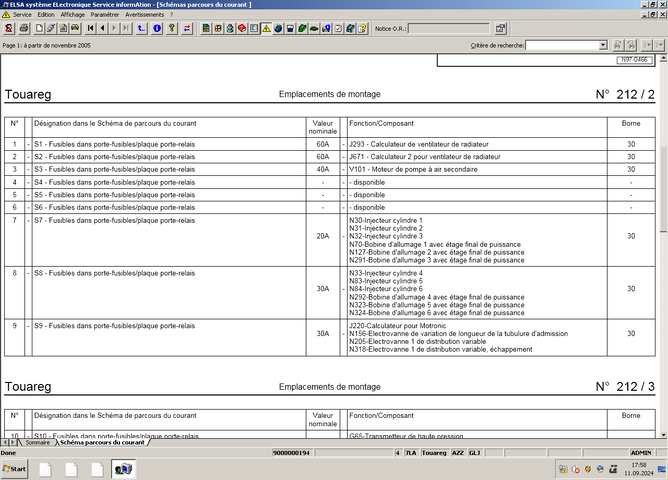Click the blue return-up-level arrow icon

click(x=141, y=29)
